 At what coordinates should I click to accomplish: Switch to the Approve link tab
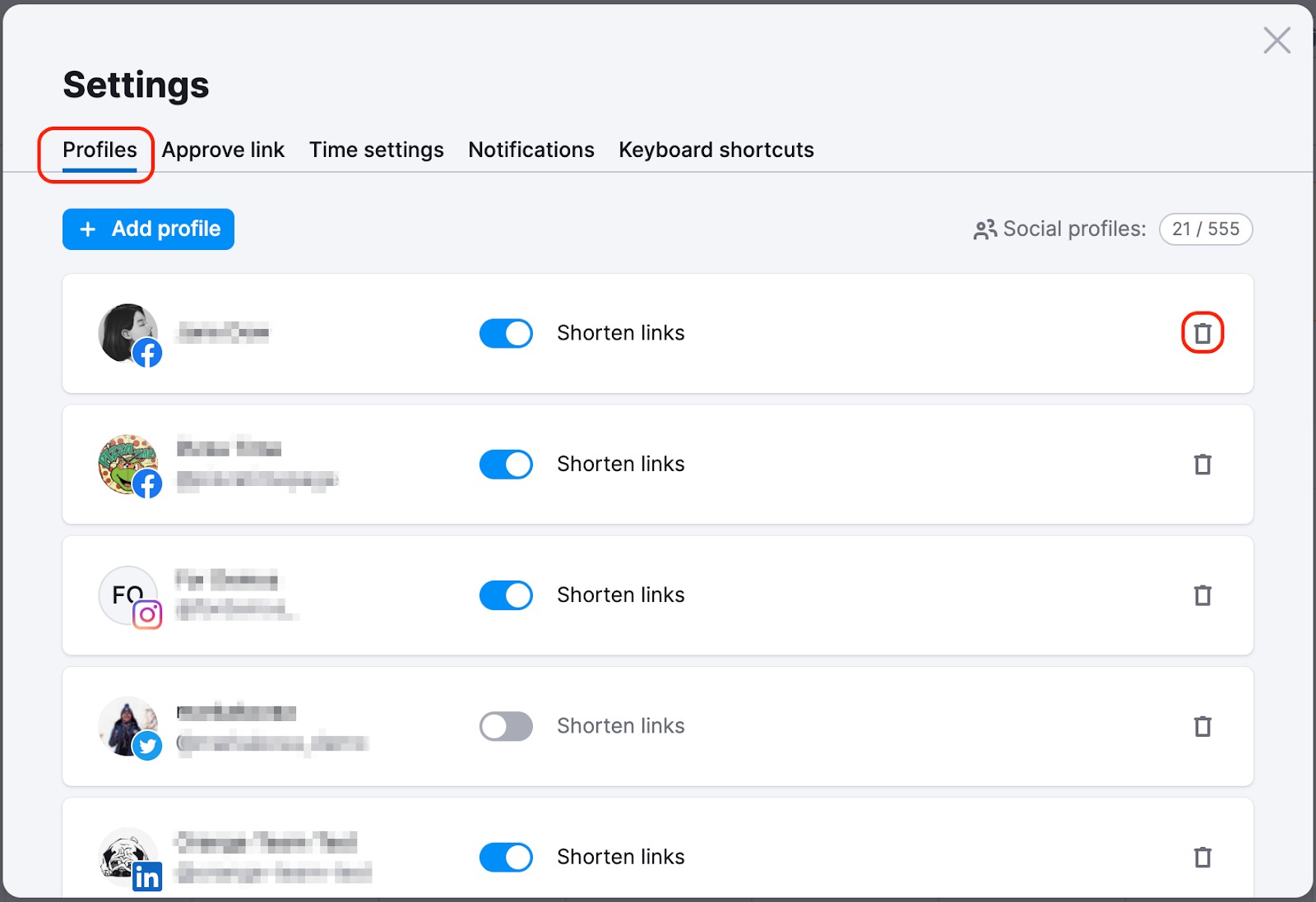coord(223,150)
